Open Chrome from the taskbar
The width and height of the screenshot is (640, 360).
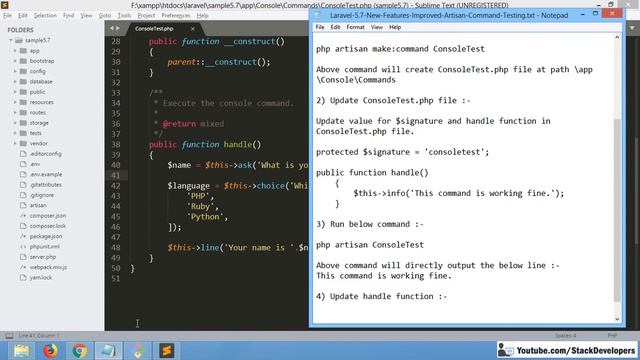tap(80, 351)
